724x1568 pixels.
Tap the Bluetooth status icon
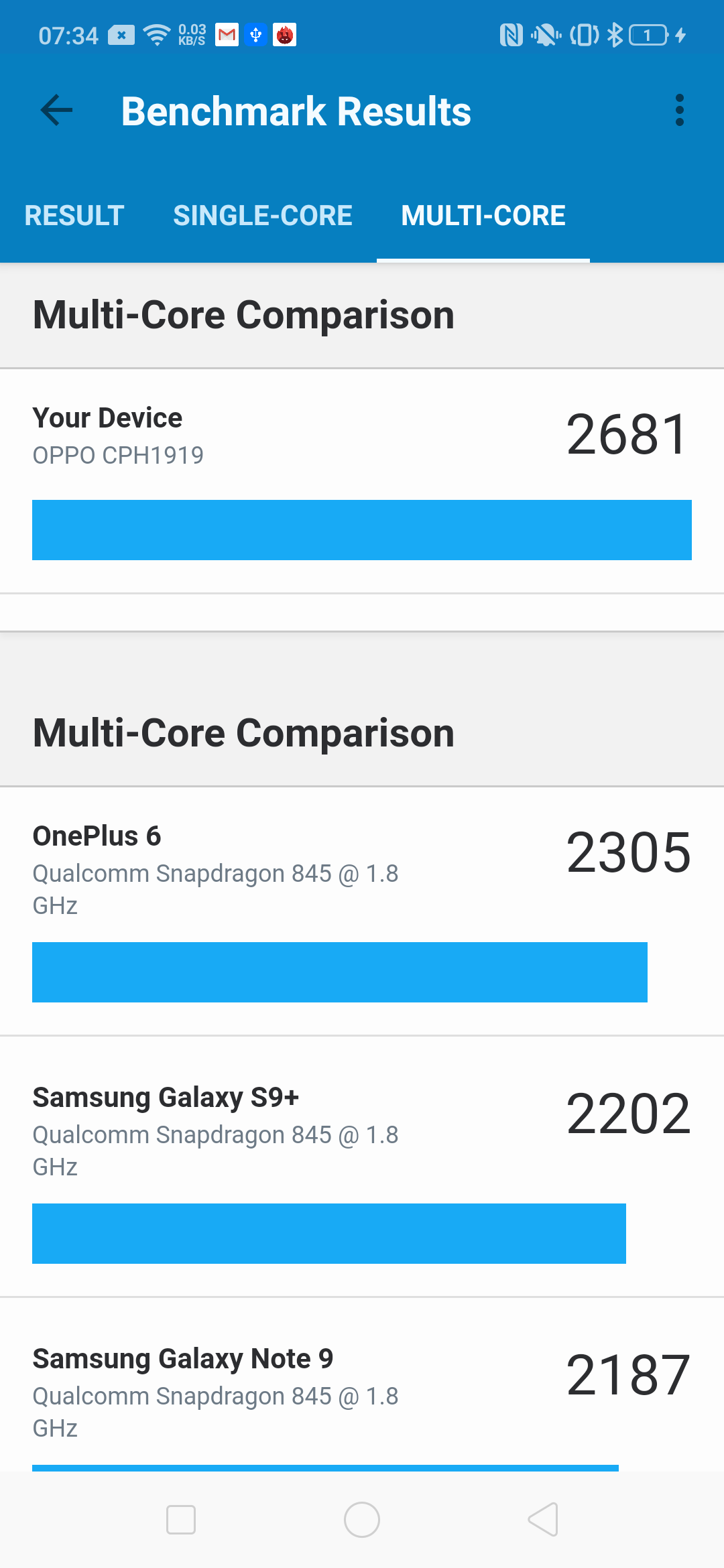[614, 35]
